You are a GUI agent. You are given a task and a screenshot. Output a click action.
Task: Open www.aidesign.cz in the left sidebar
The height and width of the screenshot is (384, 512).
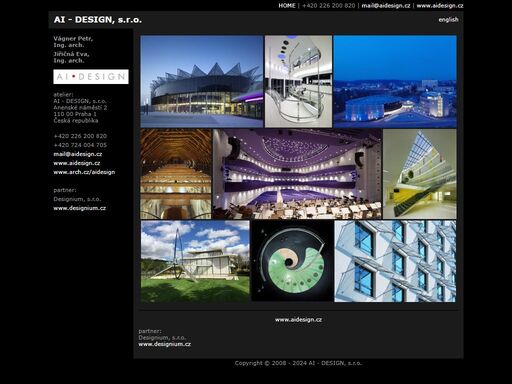click(77, 163)
